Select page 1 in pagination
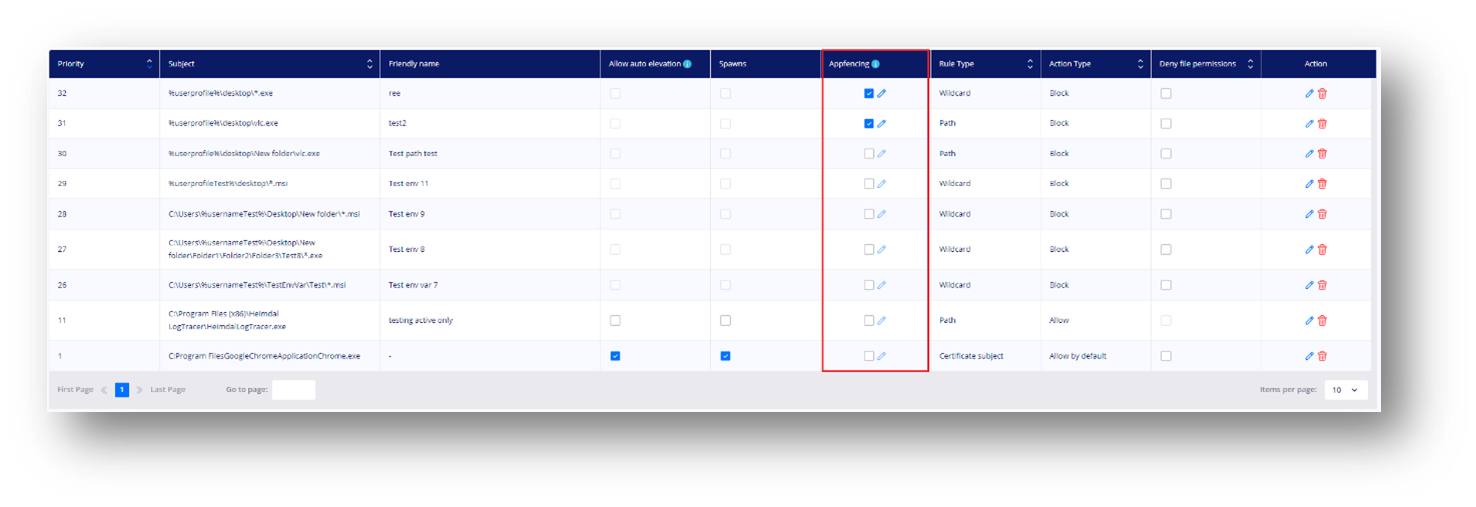 [122, 390]
